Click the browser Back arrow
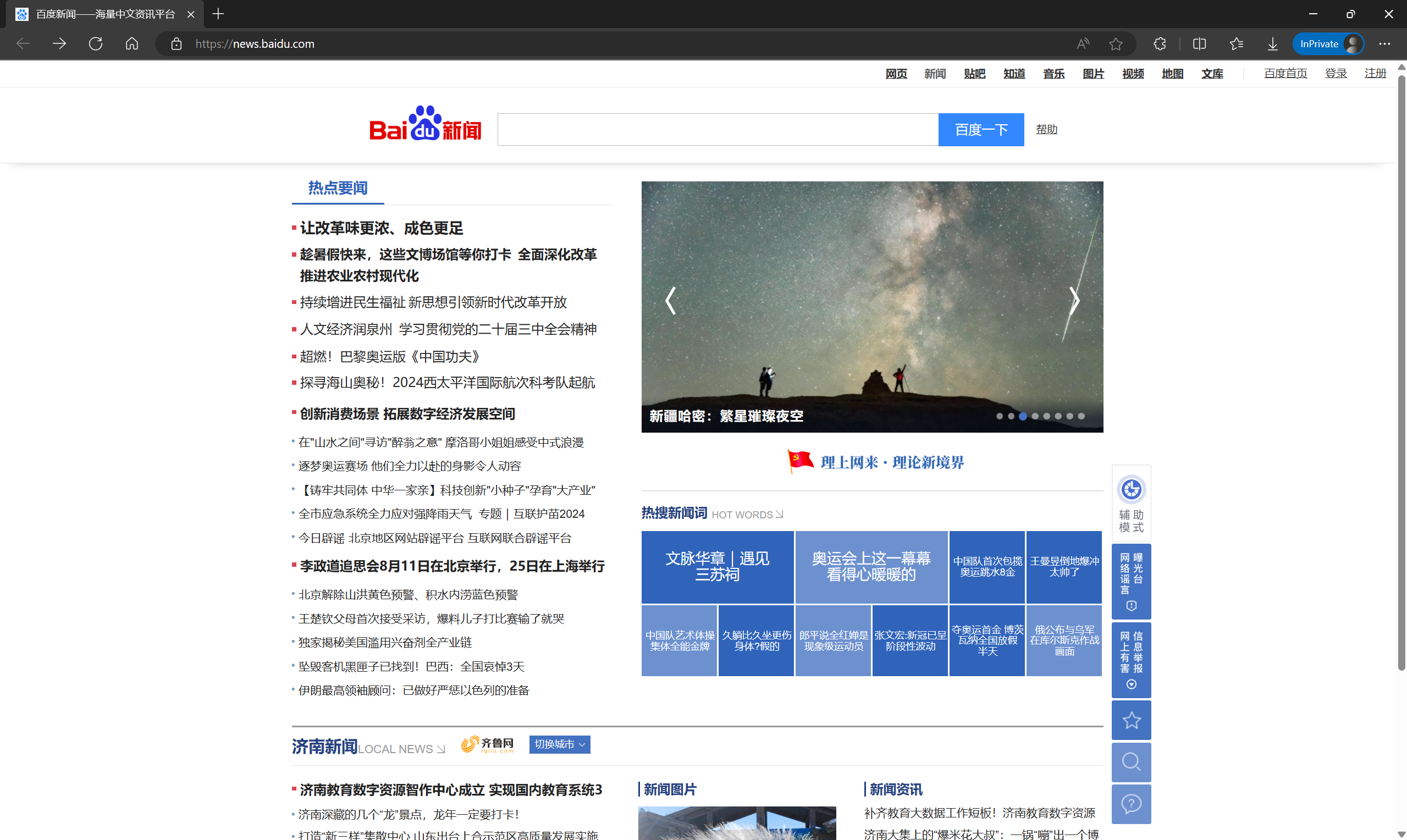This screenshot has width=1407, height=840. pos(23,43)
